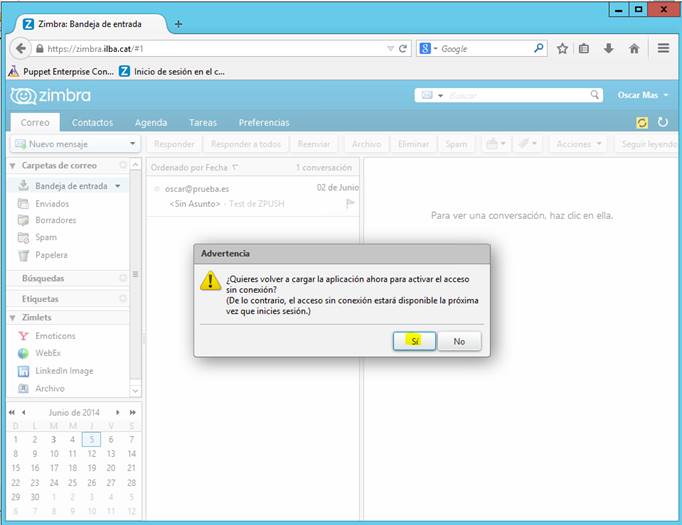Open the oscar@prueba.es conversation
682x525 pixels.
(x=252, y=196)
